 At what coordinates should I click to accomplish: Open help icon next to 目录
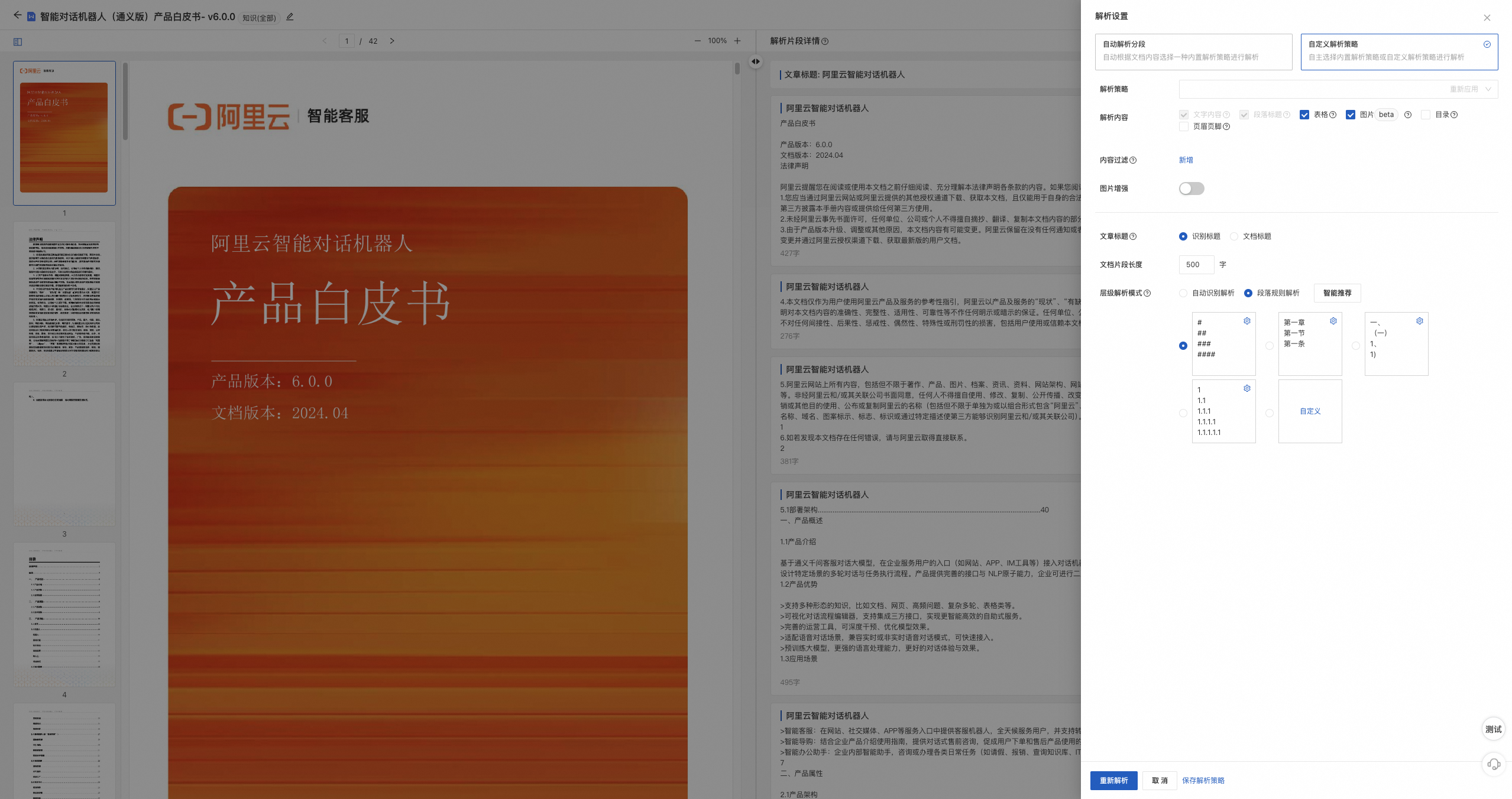pyautogui.click(x=1454, y=115)
